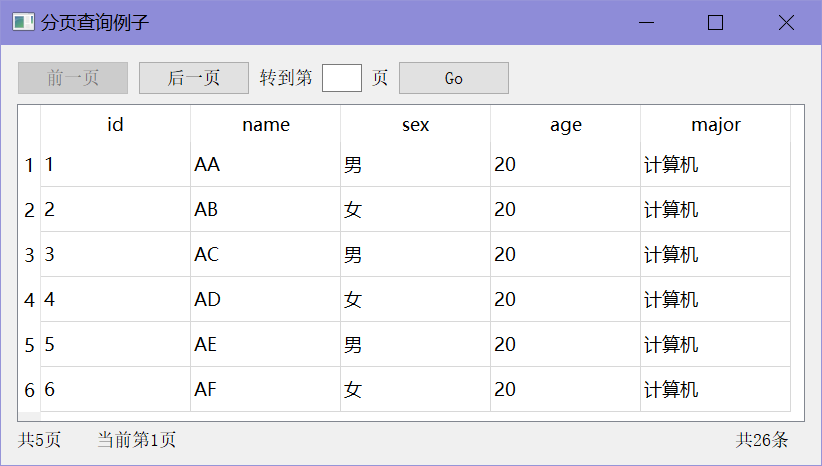Select the major cell in AC's row
822x466 pixels.
coord(716,255)
